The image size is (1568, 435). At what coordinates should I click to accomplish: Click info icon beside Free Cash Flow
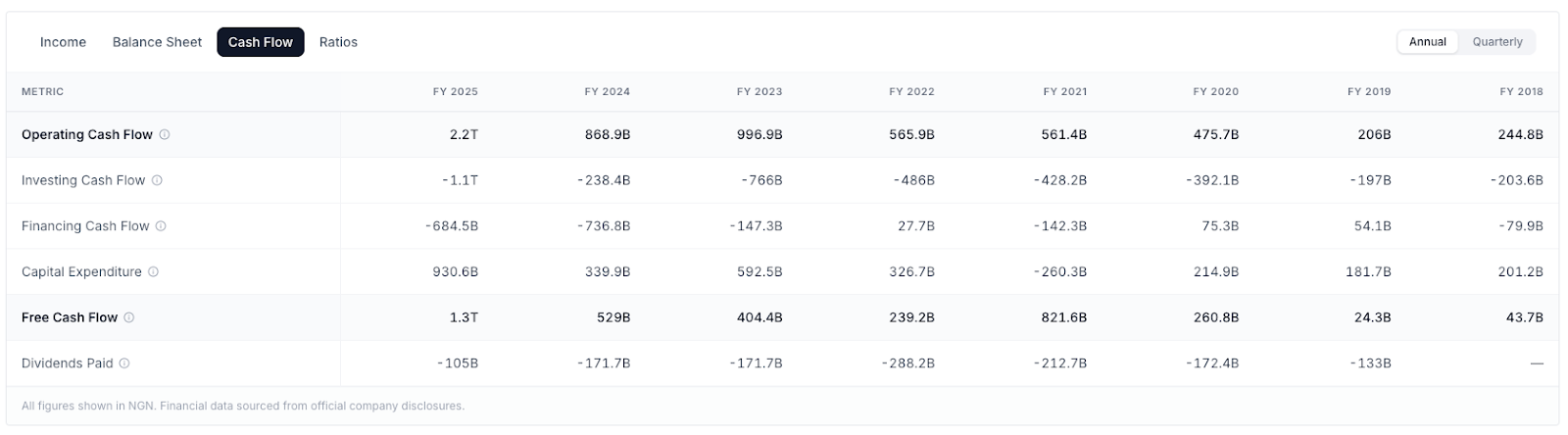click(x=129, y=317)
